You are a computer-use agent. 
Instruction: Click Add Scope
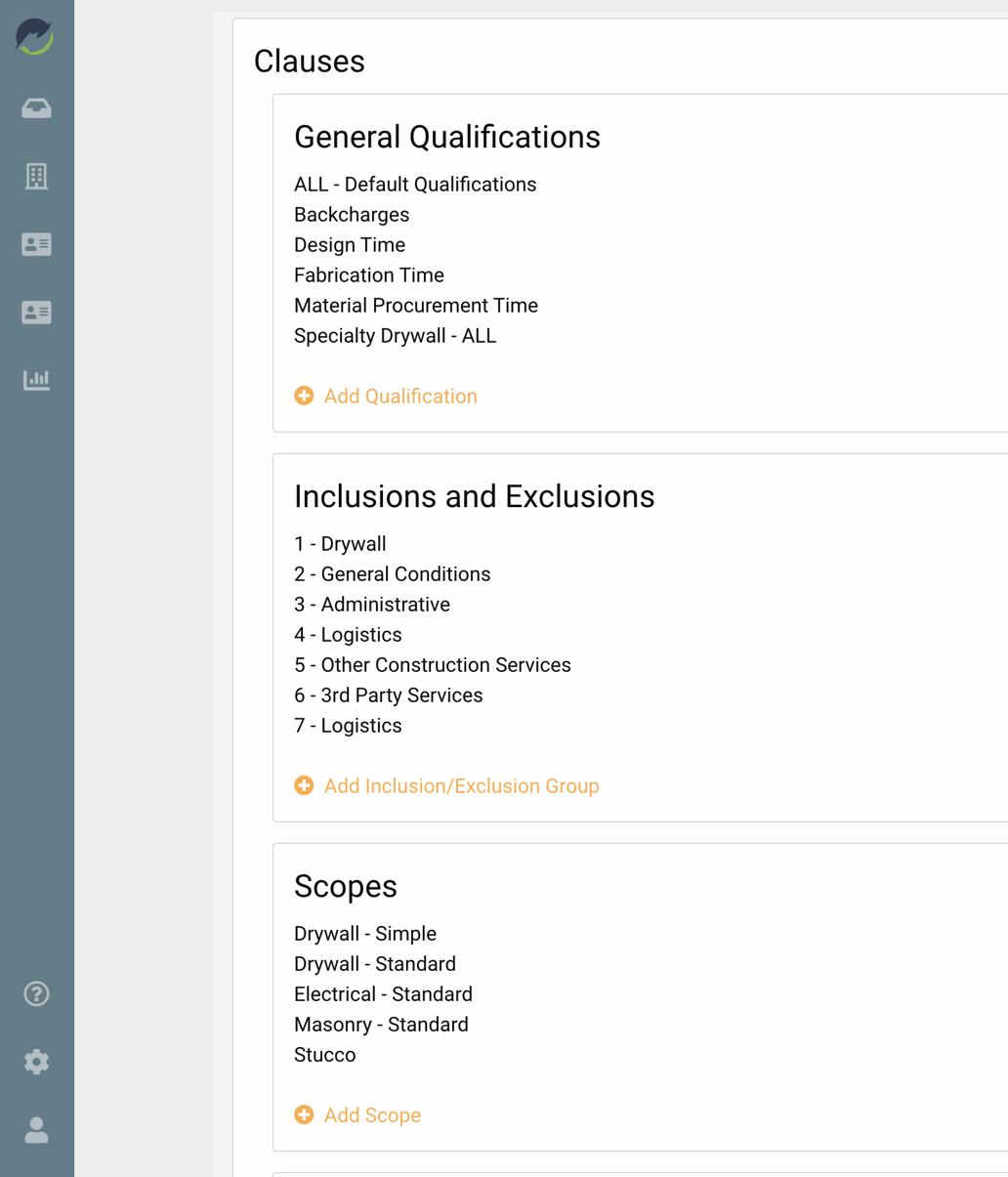(x=357, y=1114)
